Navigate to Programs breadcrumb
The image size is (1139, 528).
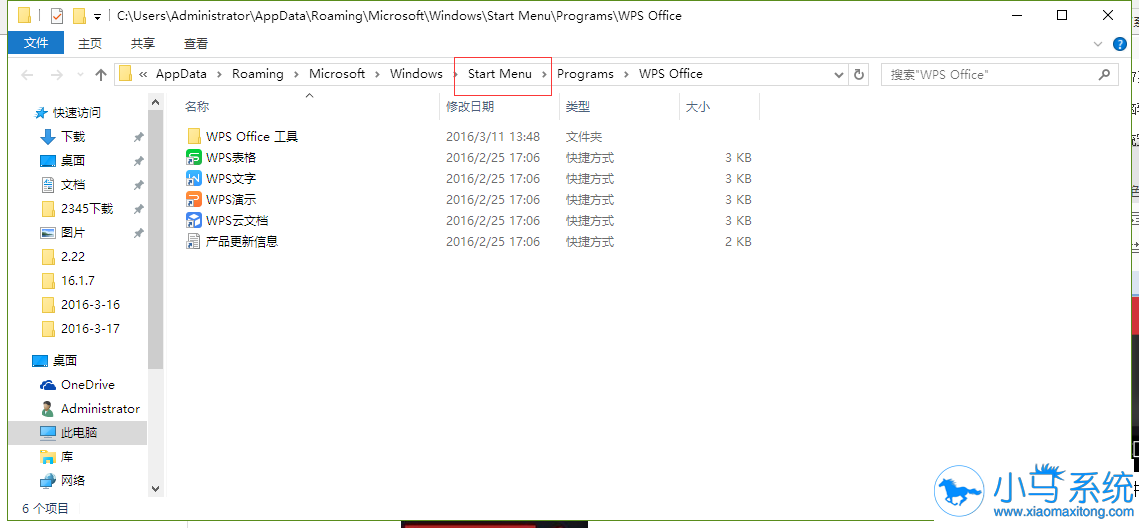(585, 74)
